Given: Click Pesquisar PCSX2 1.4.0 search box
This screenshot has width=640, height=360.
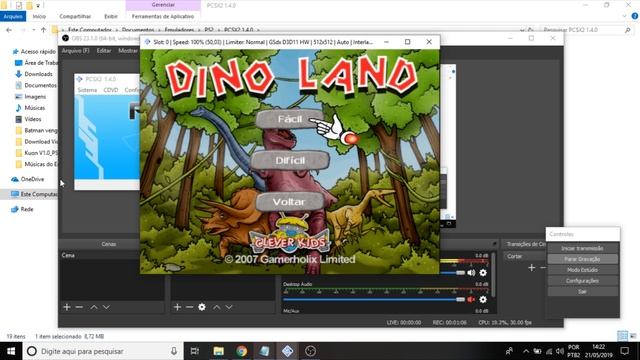Looking at the screenshot, I should (x=587, y=30).
